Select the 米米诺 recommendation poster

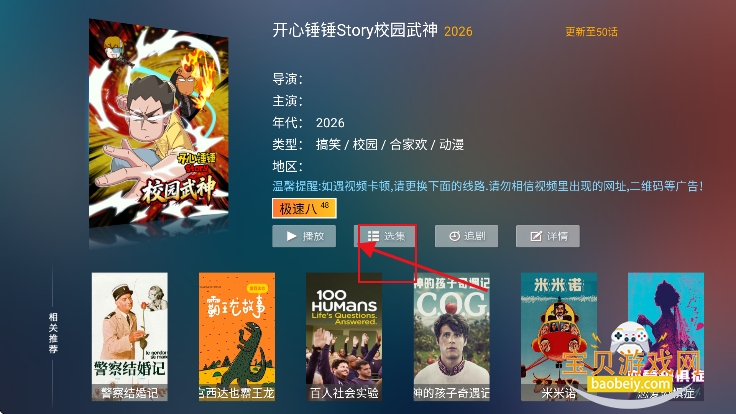point(559,337)
